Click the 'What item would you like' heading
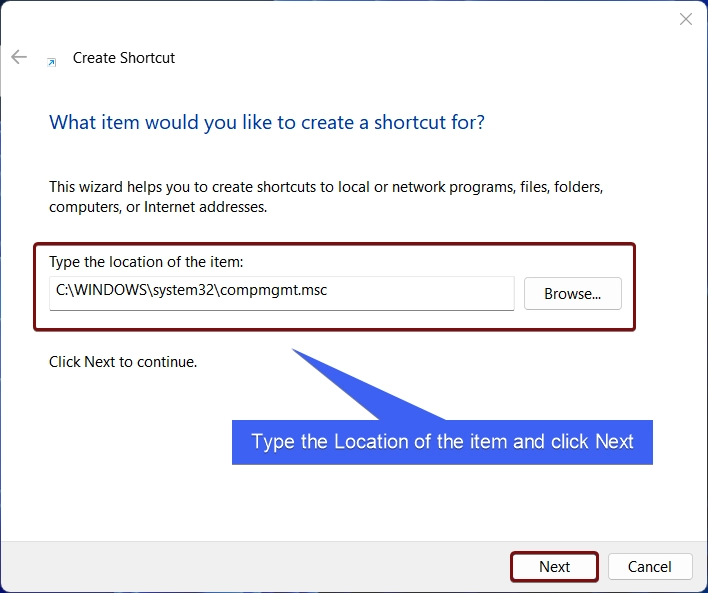Screen dimensions: 708x593 [x=267, y=122]
